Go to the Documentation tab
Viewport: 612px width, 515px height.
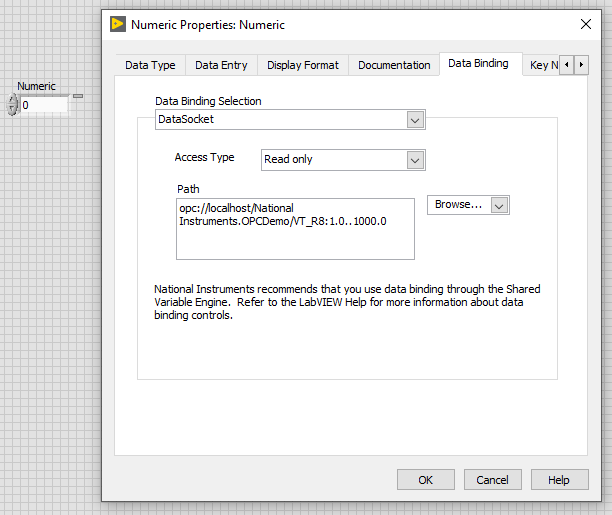[x=394, y=65]
